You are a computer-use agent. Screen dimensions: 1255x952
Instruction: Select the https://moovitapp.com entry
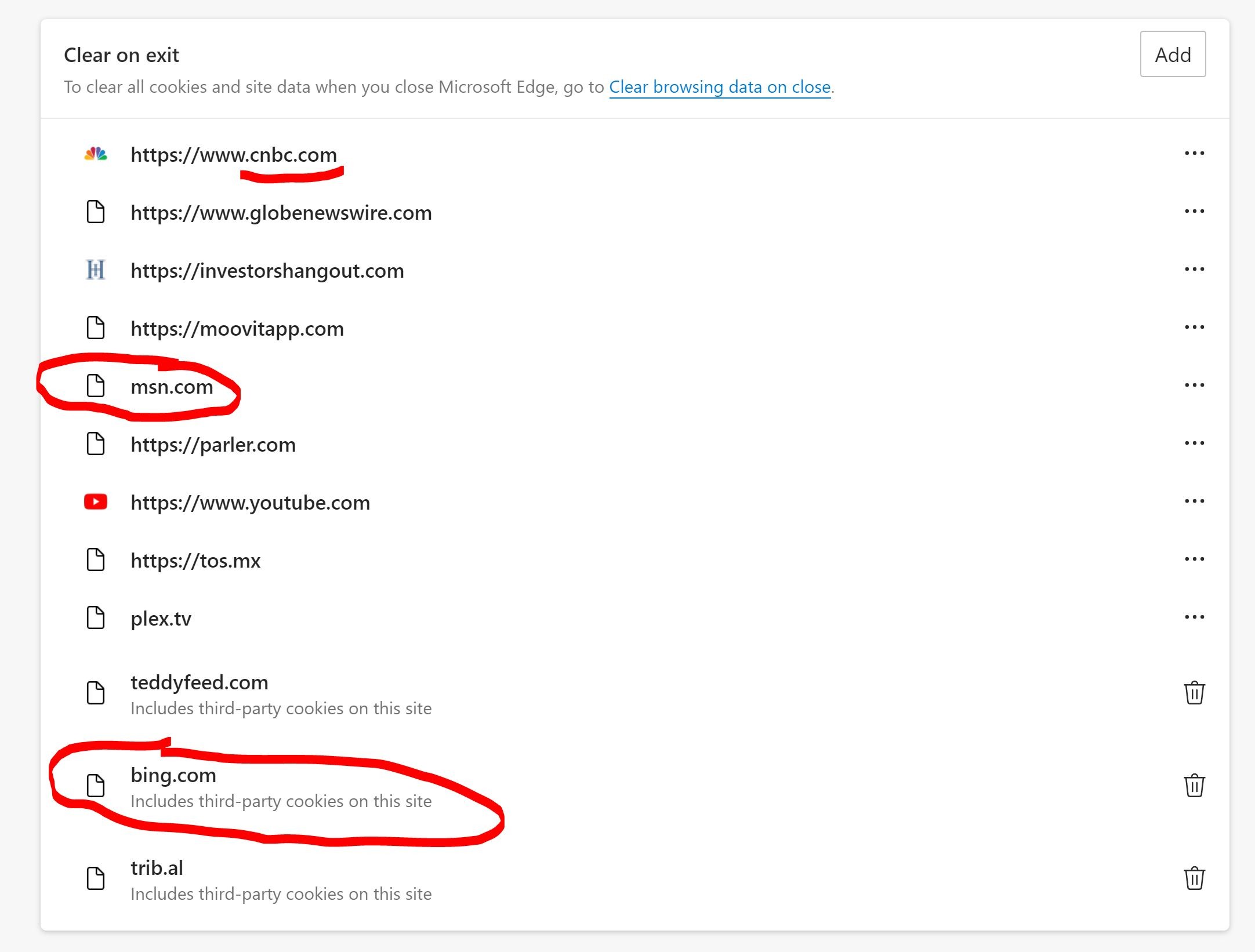coord(237,329)
